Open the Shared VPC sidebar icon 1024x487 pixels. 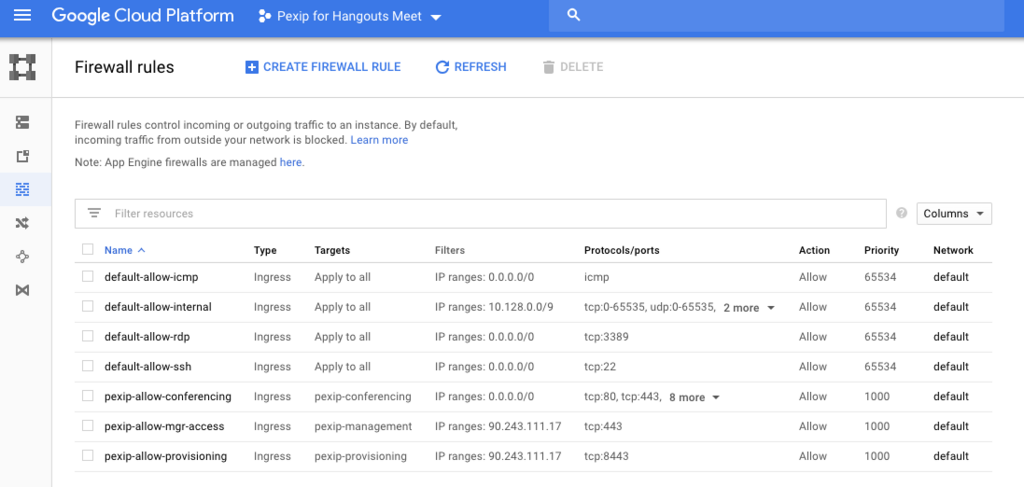click(22, 290)
